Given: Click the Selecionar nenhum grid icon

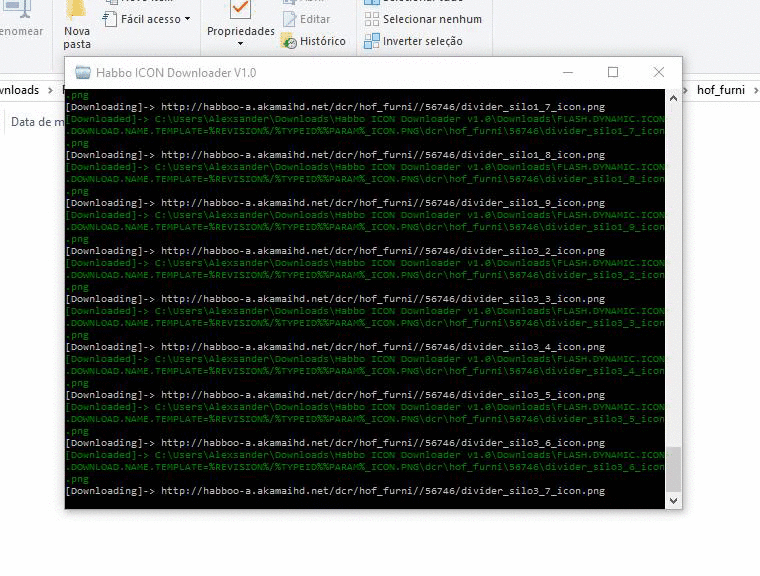Looking at the screenshot, I should (x=372, y=19).
